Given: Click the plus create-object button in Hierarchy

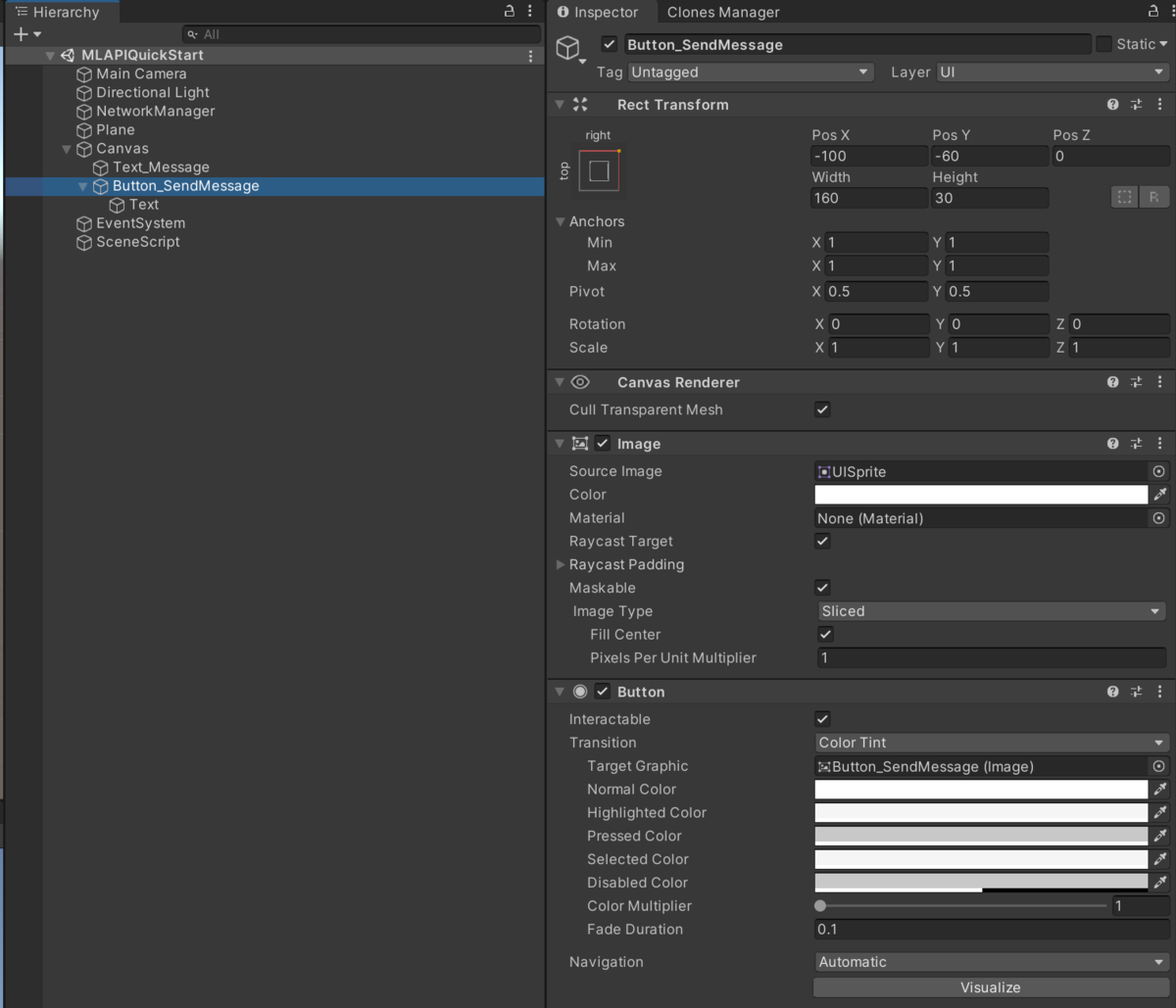Looking at the screenshot, I should 21,34.
